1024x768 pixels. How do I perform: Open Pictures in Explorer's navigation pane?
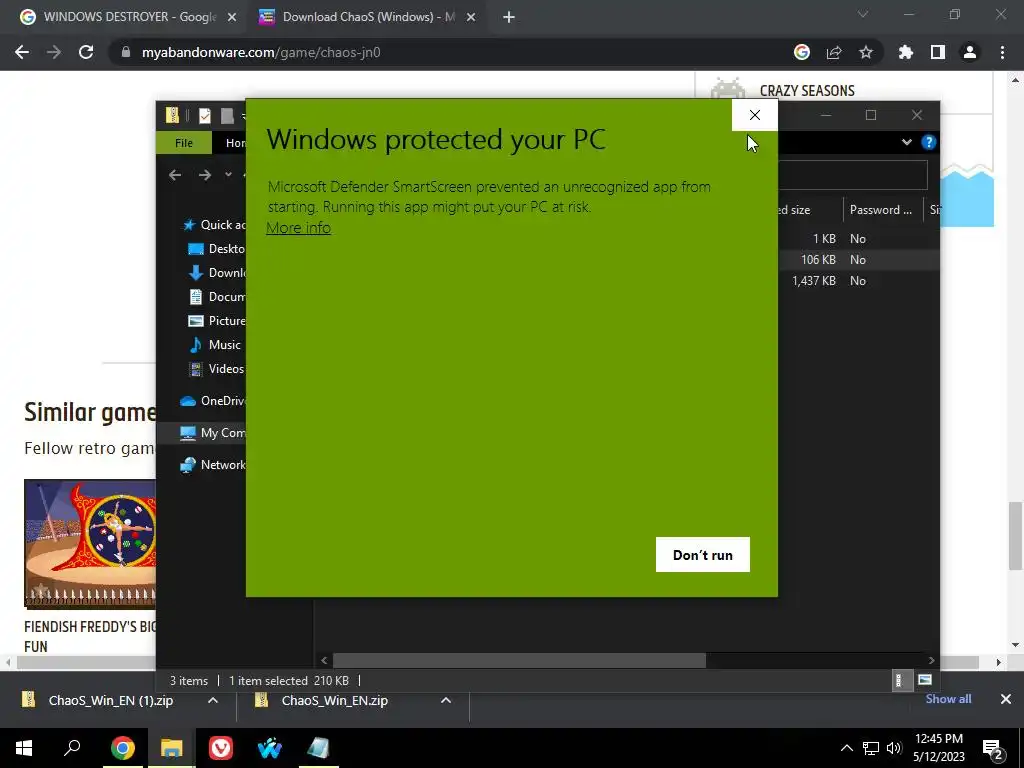coord(216,321)
